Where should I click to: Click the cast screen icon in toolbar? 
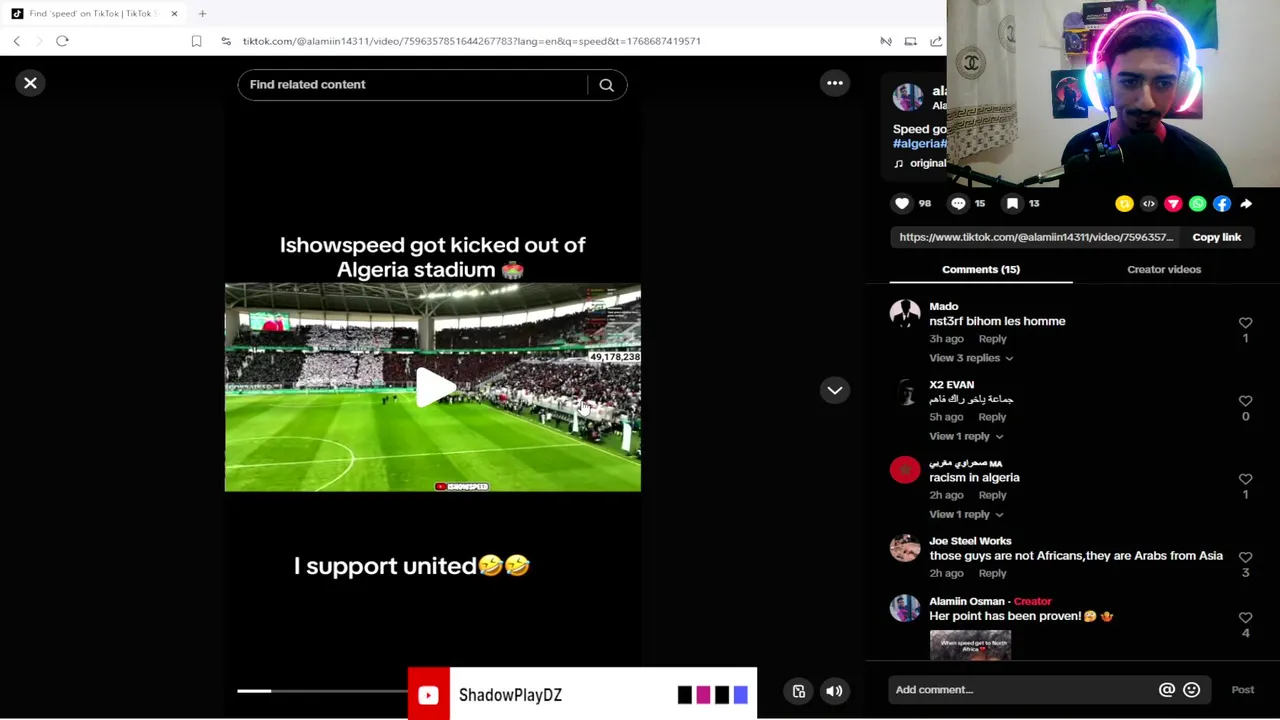pos(910,41)
